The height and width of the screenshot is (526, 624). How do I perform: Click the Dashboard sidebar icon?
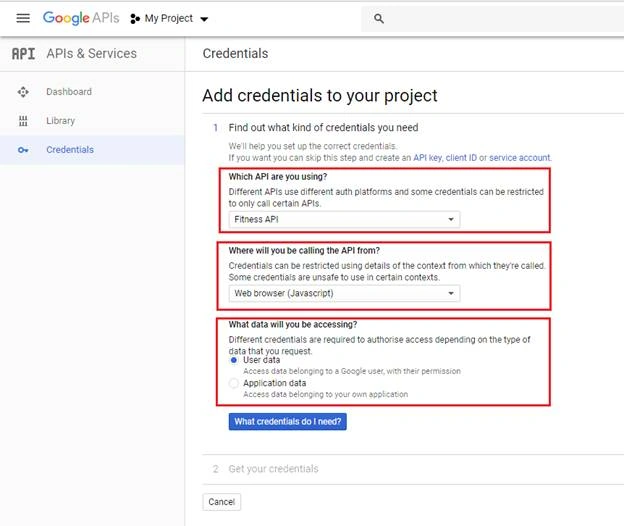click(23, 92)
